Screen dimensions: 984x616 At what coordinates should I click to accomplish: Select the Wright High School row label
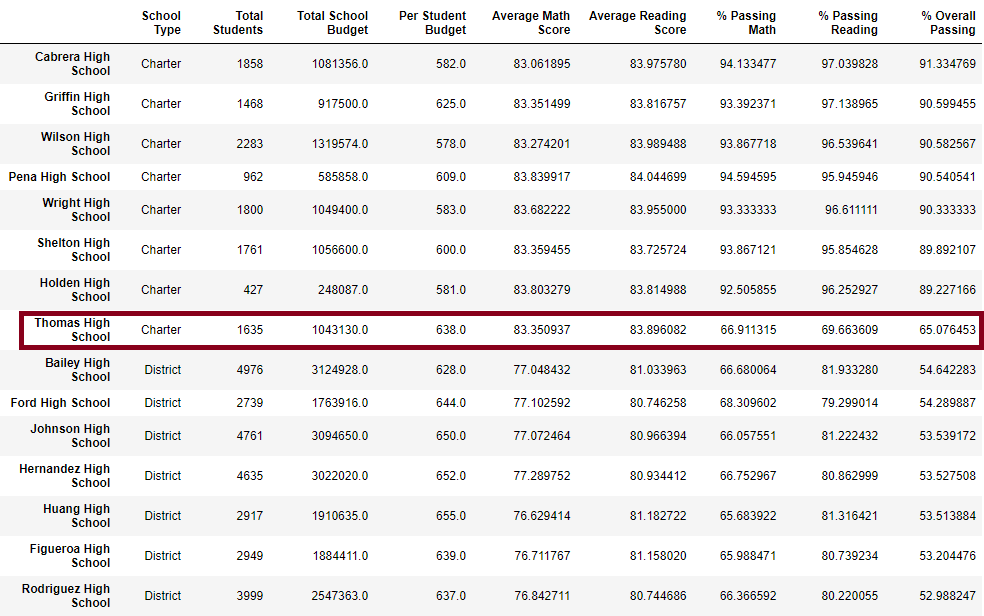pyautogui.click(x=76, y=210)
